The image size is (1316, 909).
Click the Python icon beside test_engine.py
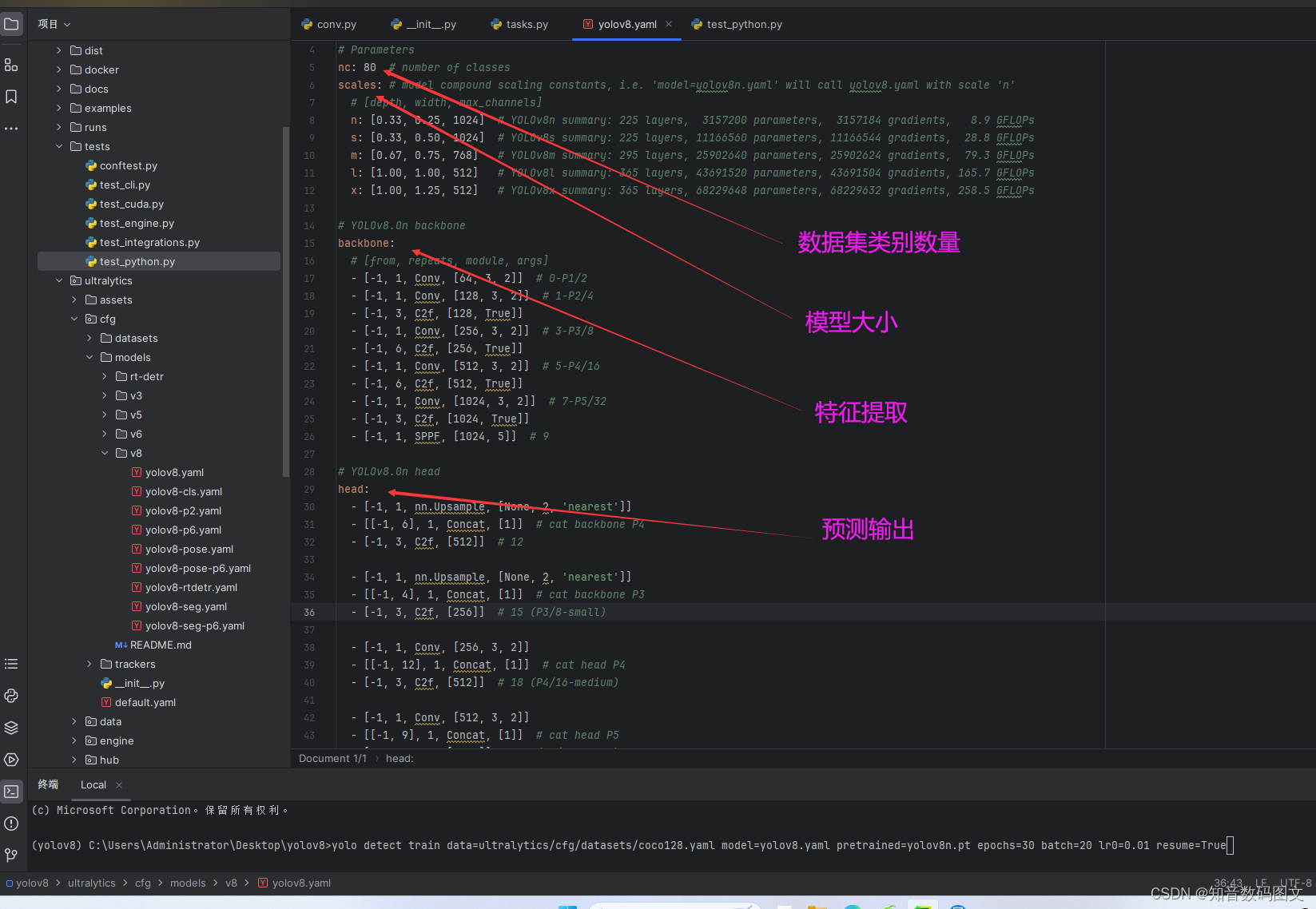pyautogui.click(x=91, y=224)
